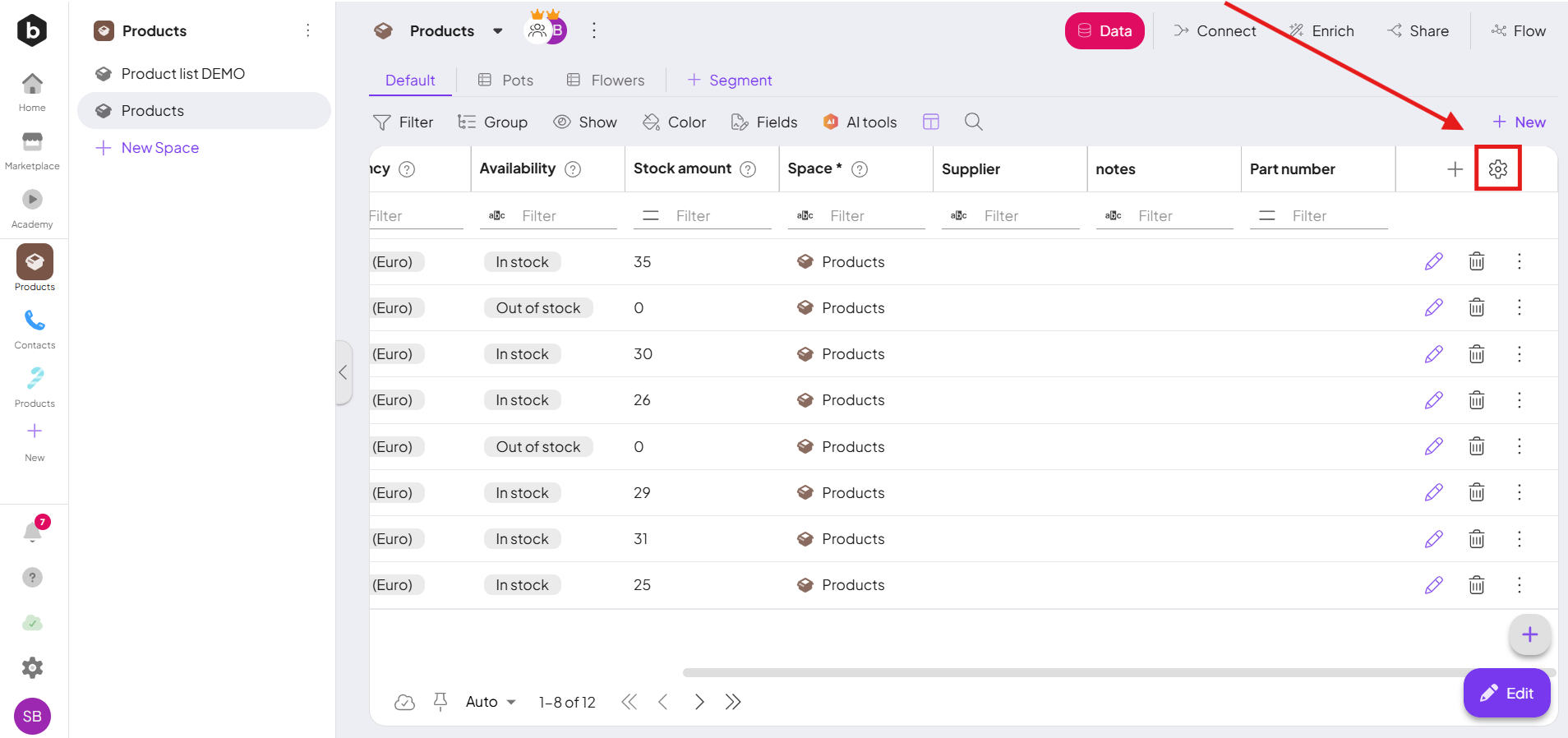Viewport: 1568px width, 738px height.
Task: Open notifications bell in sidebar
Action: [x=33, y=532]
